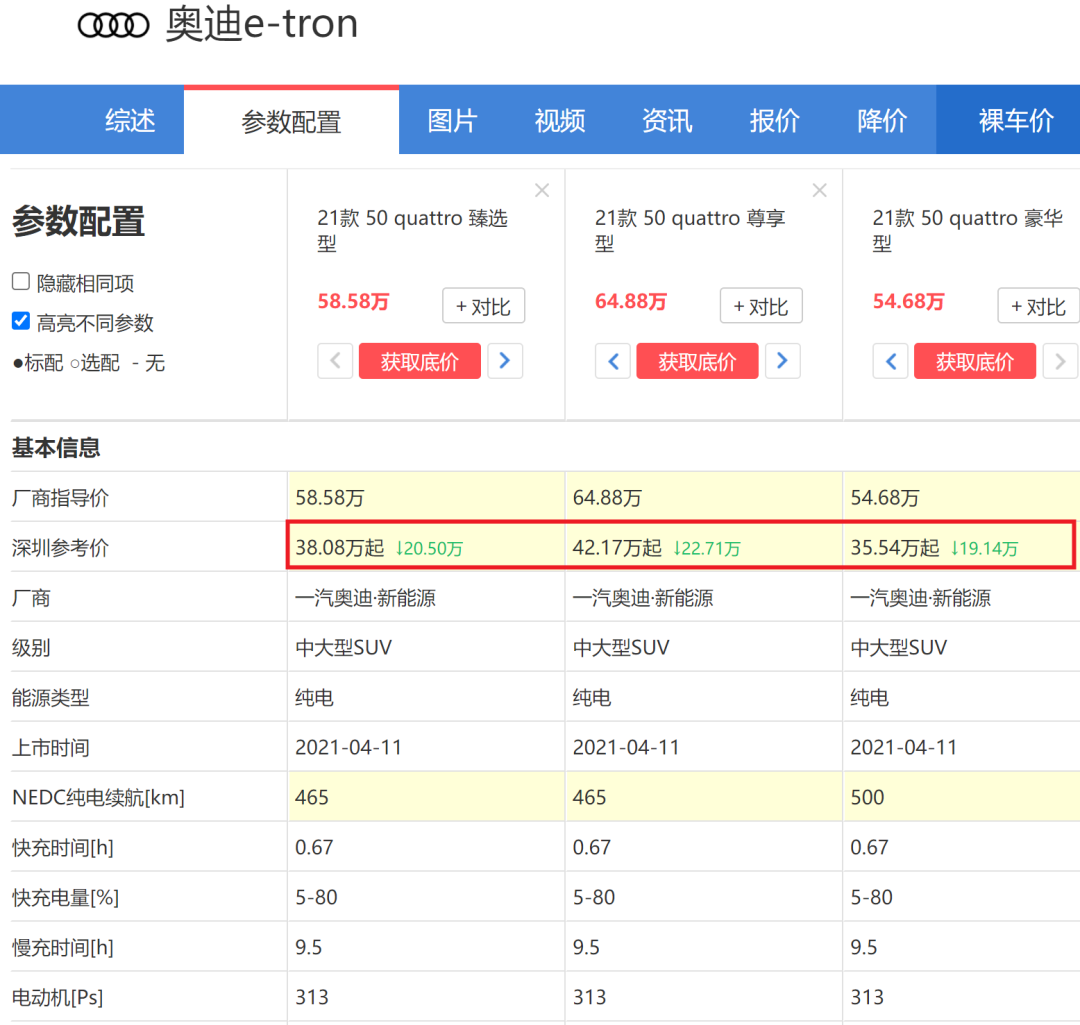Go to next trim for 豪华型
This screenshot has width=1080, height=1025.
[1060, 361]
